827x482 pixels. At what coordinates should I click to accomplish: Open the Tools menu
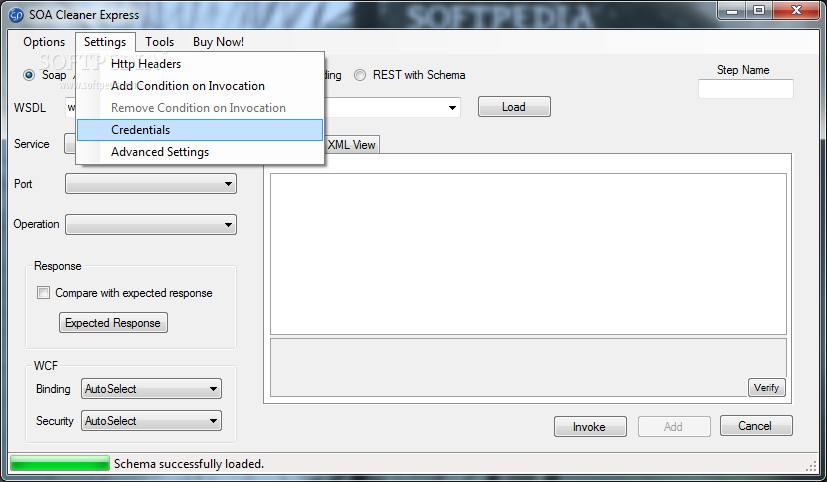point(159,42)
